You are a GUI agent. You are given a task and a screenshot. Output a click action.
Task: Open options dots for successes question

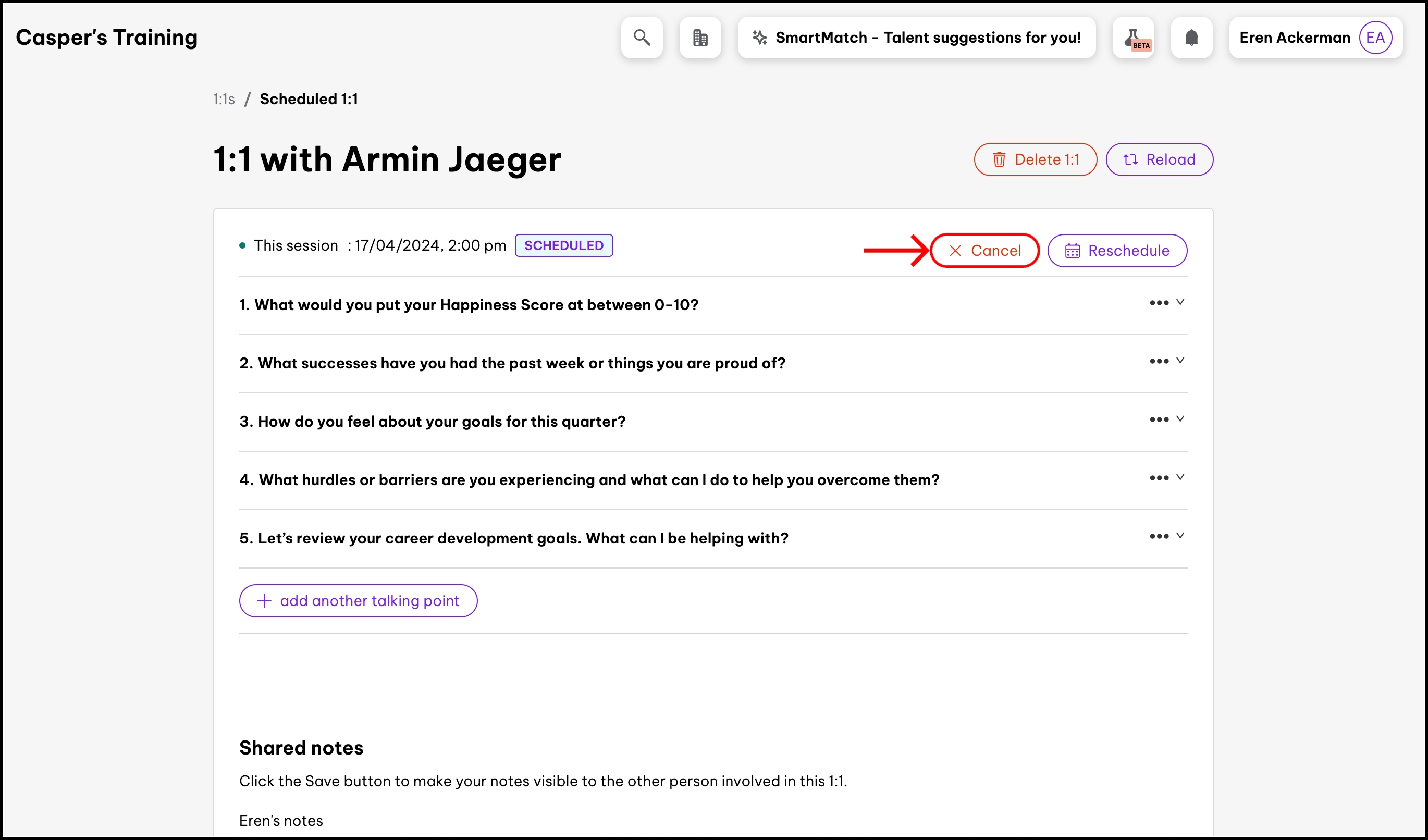coord(1158,361)
